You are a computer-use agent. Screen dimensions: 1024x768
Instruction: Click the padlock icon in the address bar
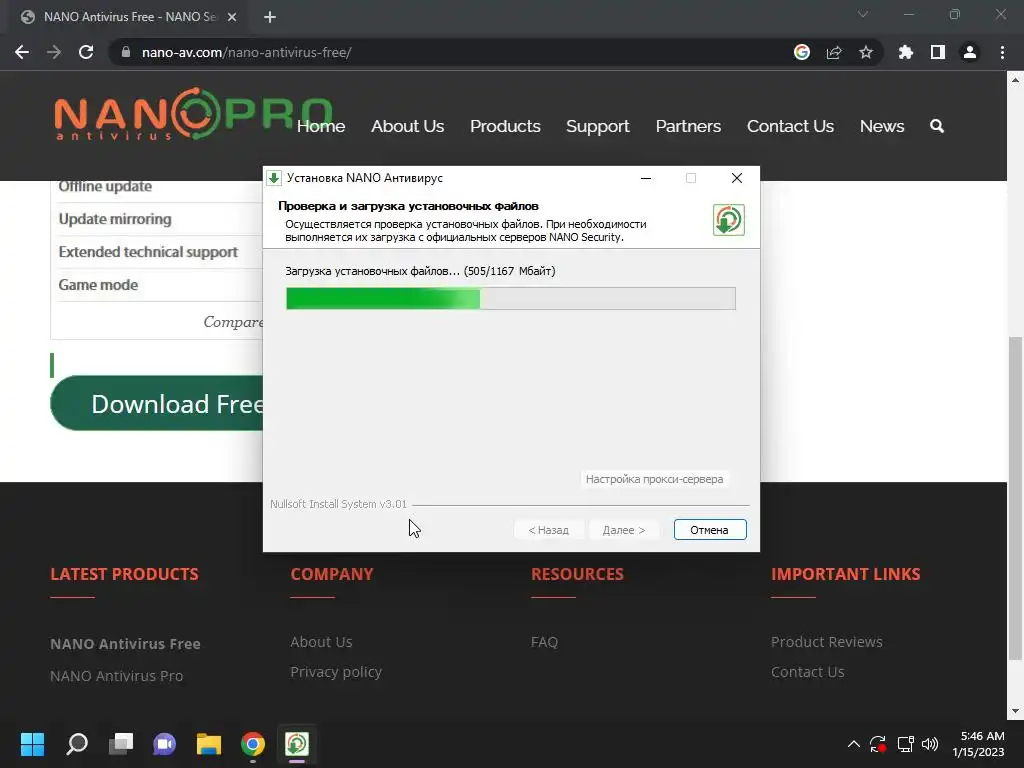click(x=126, y=52)
